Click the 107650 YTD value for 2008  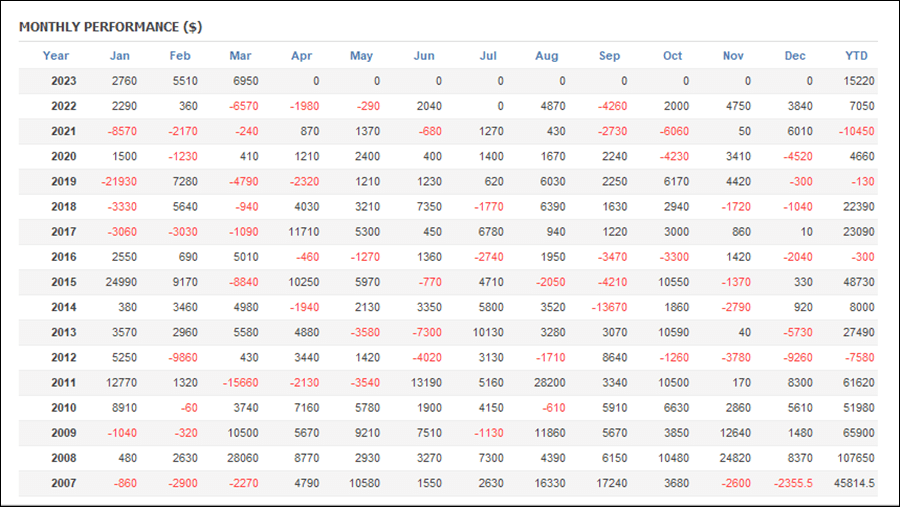[856, 458]
